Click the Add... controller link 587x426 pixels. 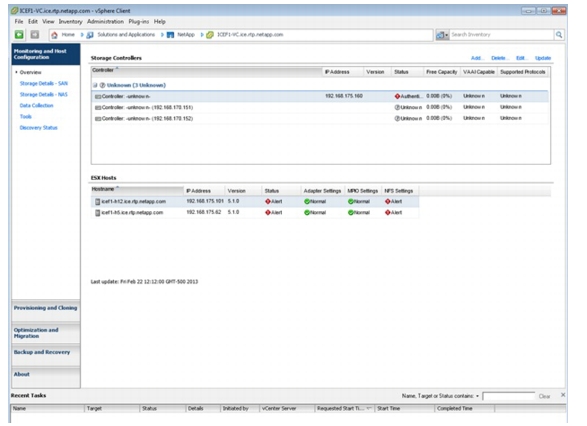(477, 58)
